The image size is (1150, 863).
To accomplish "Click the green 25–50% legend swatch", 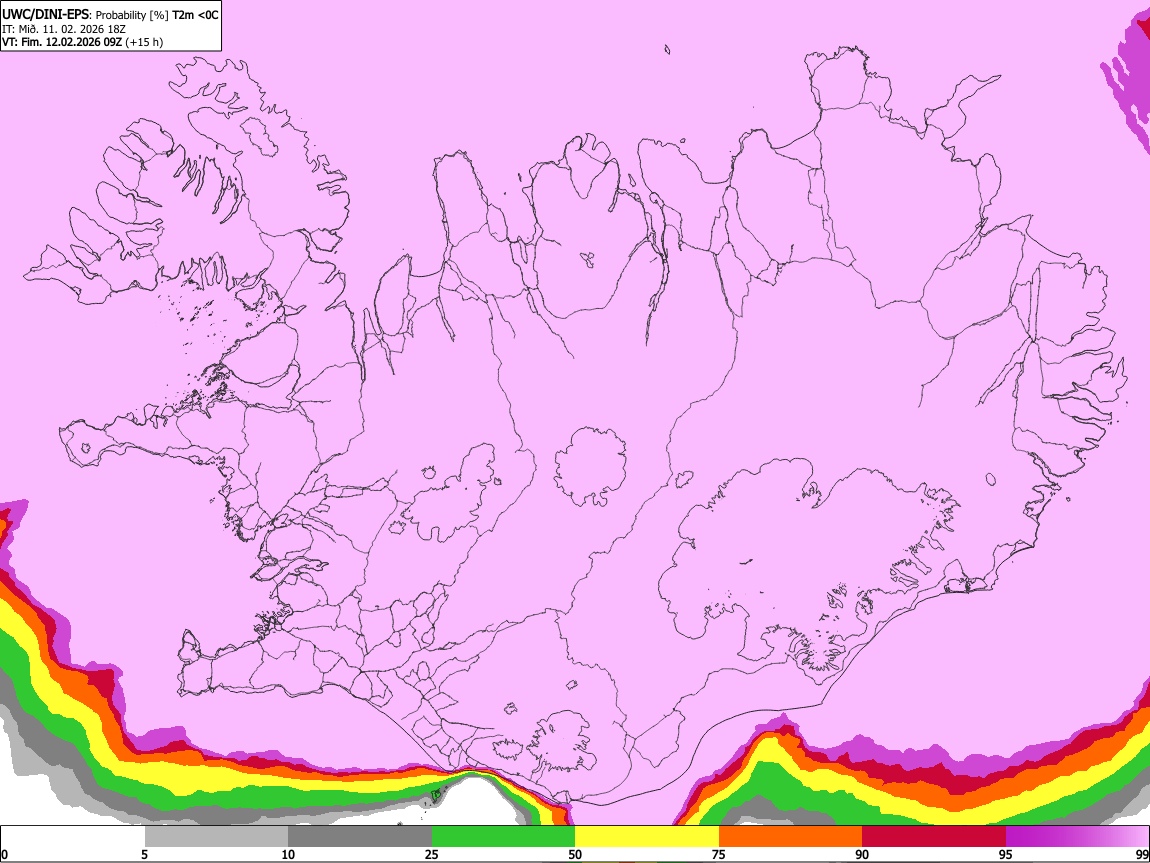I will [503, 837].
